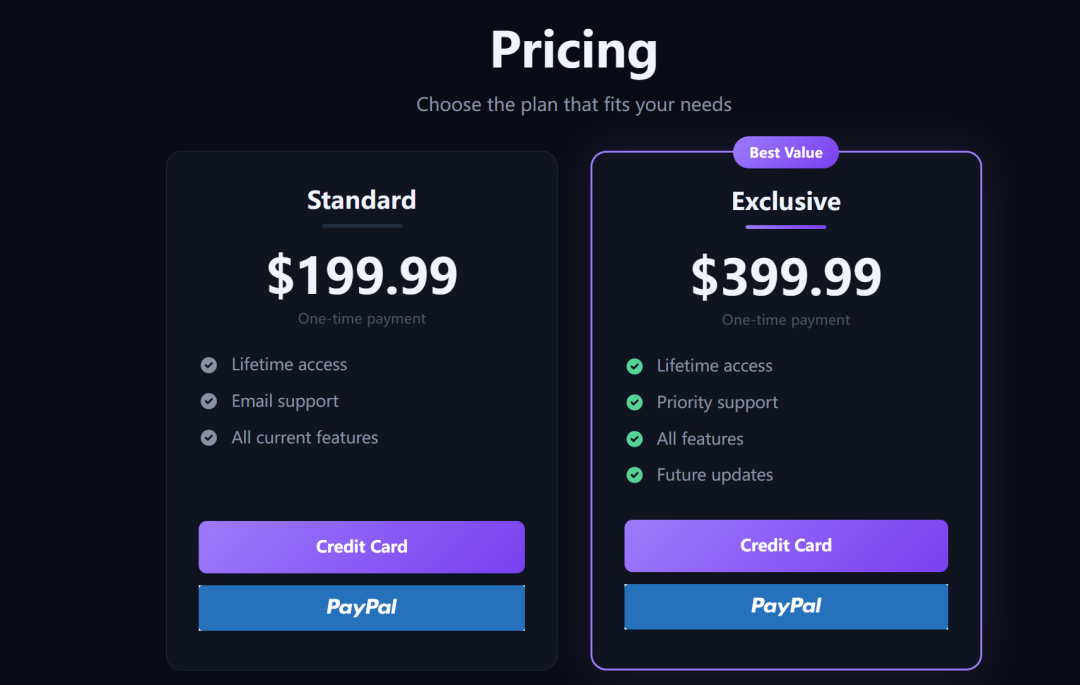Click Lifetime access checkmark in Standard plan
The height and width of the screenshot is (685, 1080).
coord(209,365)
